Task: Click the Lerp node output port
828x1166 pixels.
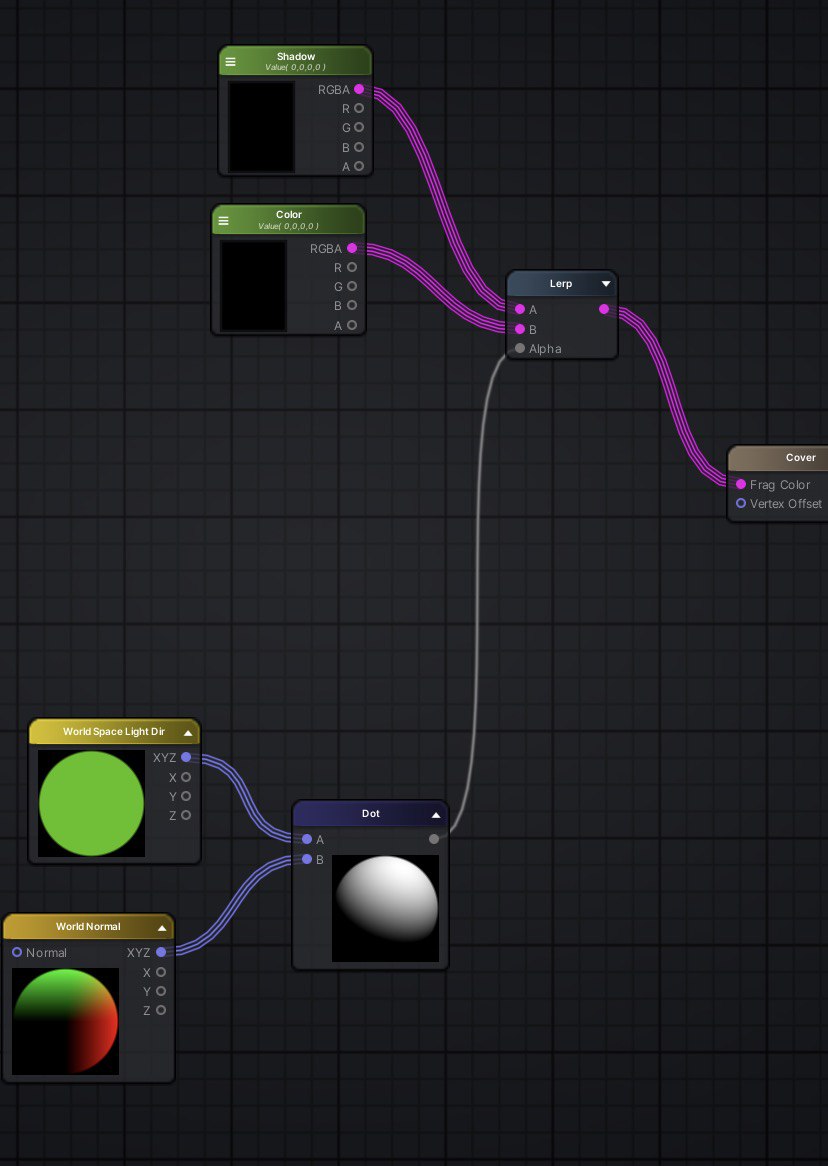Action: tap(604, 309)
